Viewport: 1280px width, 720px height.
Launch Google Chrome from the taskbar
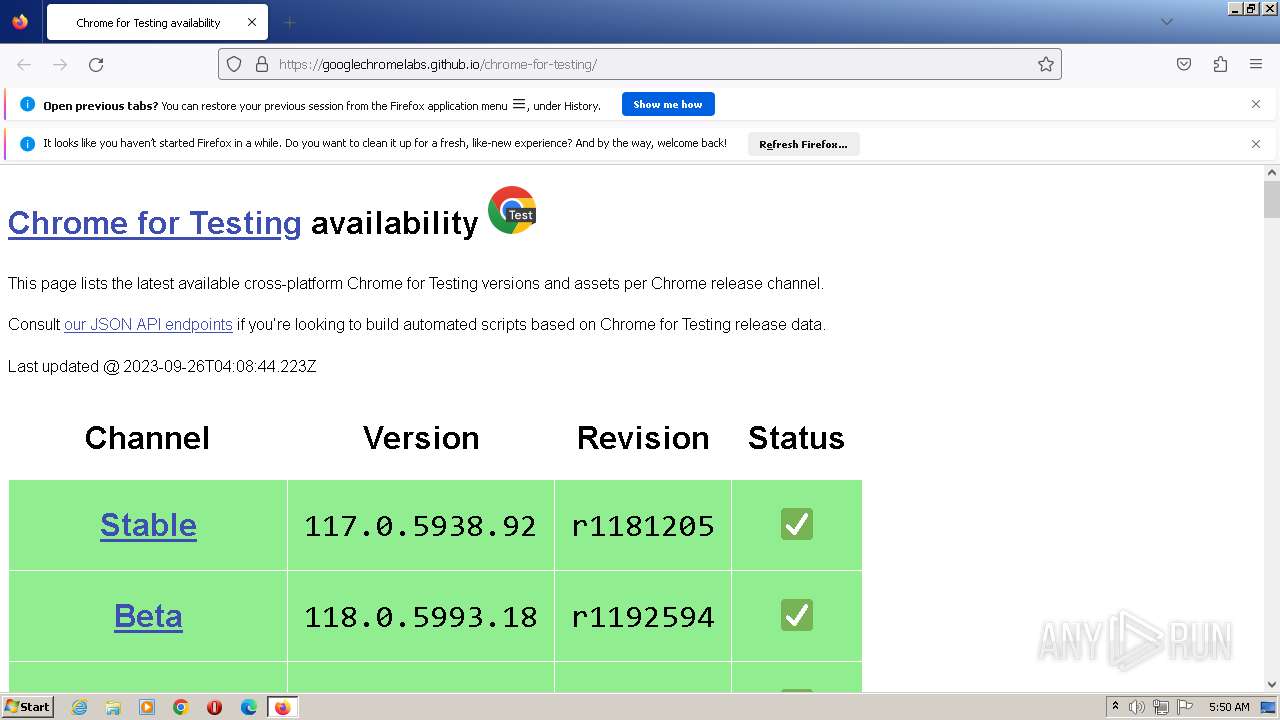point(181,707)
